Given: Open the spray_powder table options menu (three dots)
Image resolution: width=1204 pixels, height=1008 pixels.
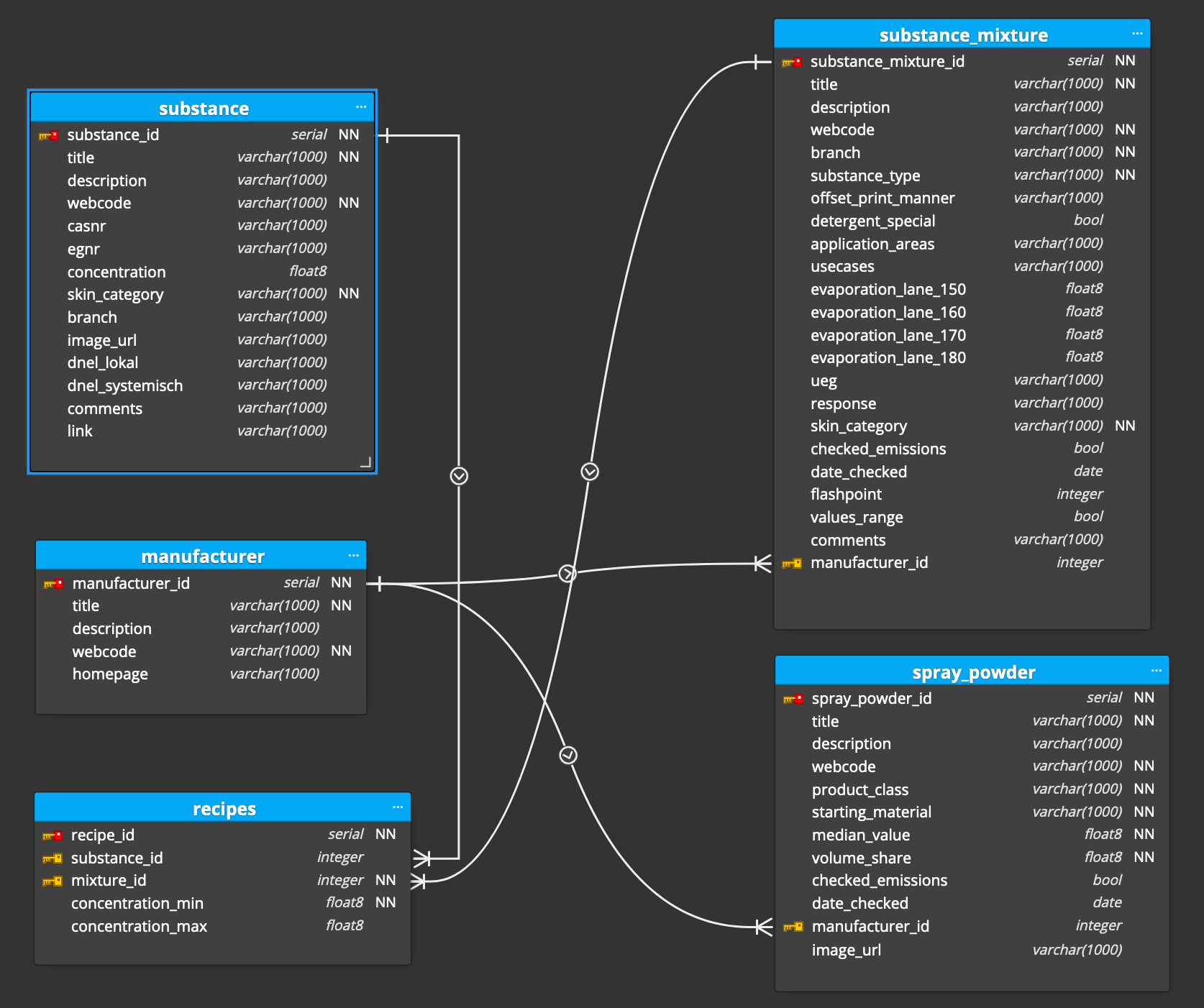Looking at the screenshot, I should pos(1156,671).
